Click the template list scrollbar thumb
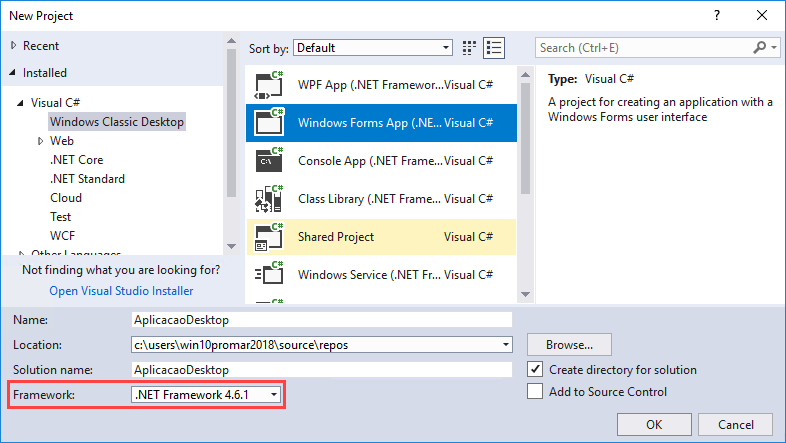 [x=525, y=139]
